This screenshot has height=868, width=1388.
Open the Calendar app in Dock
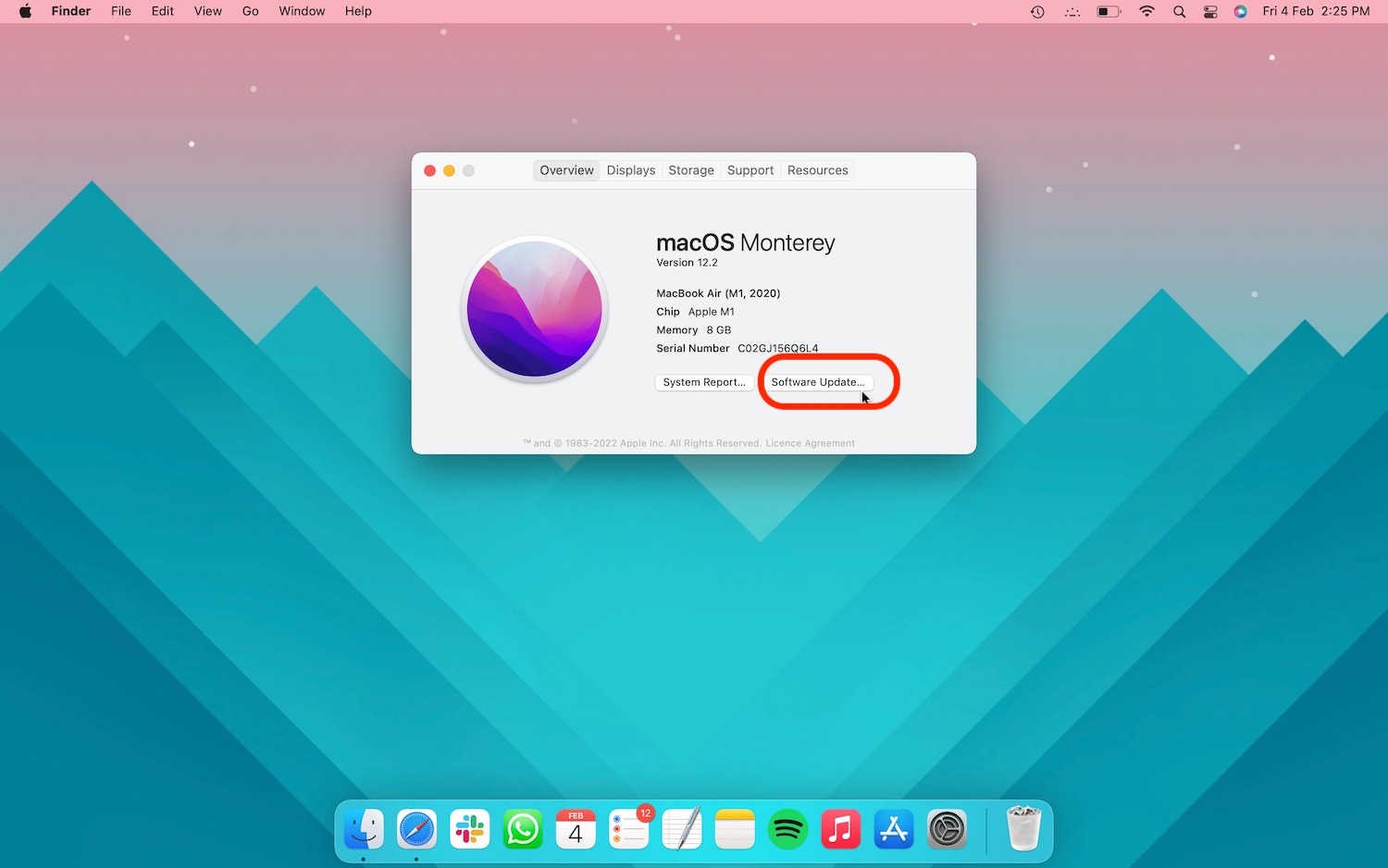576,829
